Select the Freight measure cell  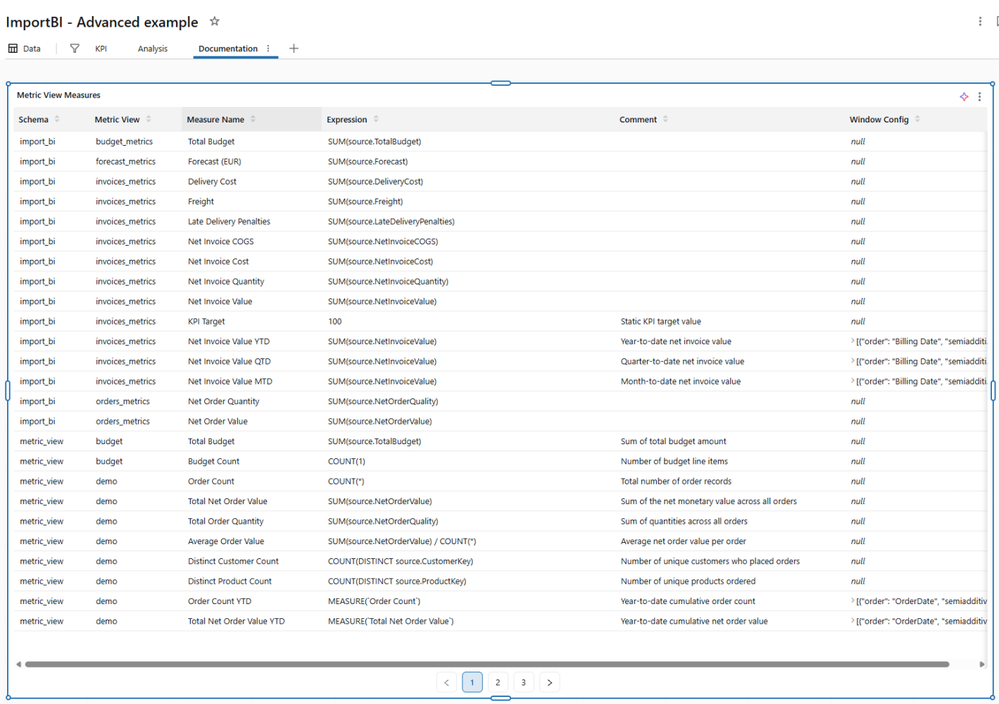pos(201,201)
